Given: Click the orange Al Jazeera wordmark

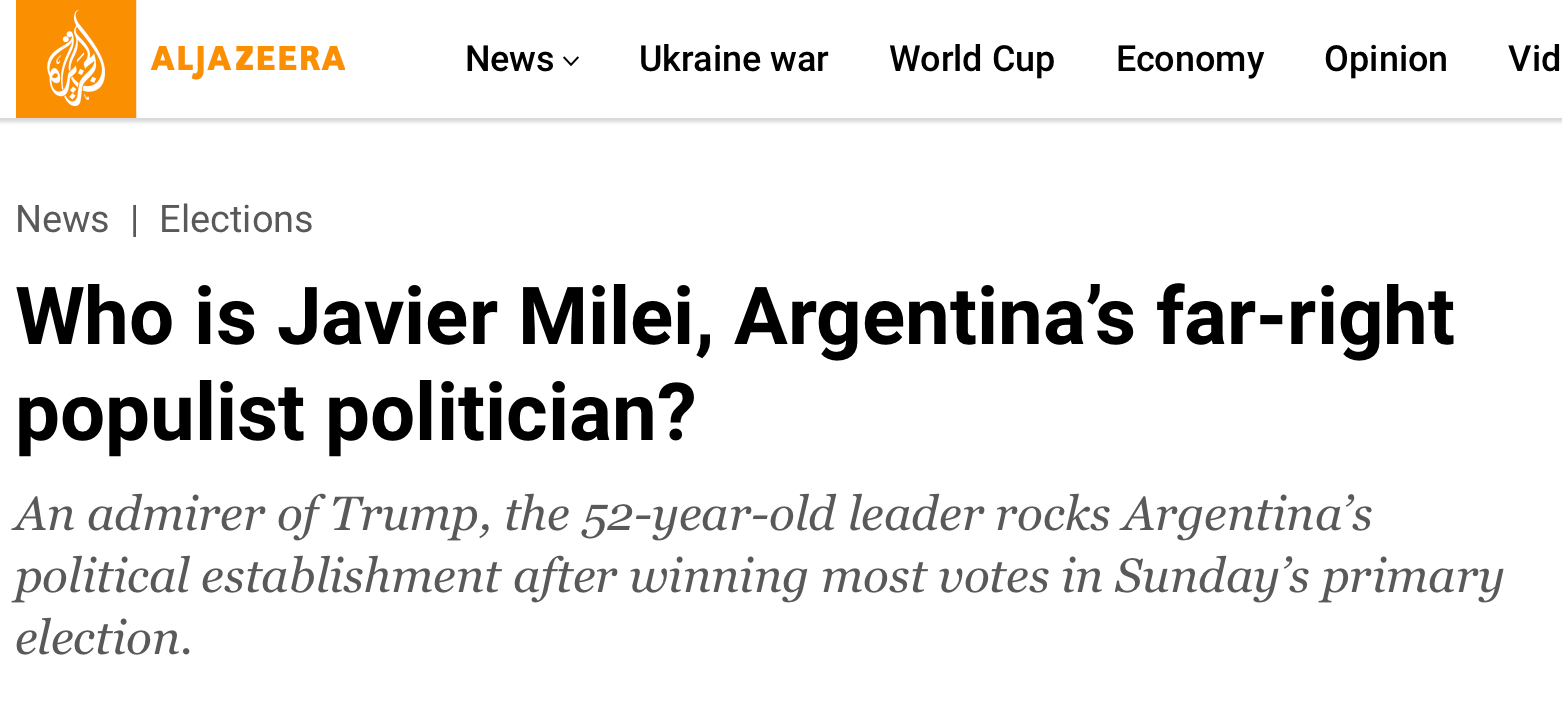Looking at the screenshot, I should click(x=247, y=58).
